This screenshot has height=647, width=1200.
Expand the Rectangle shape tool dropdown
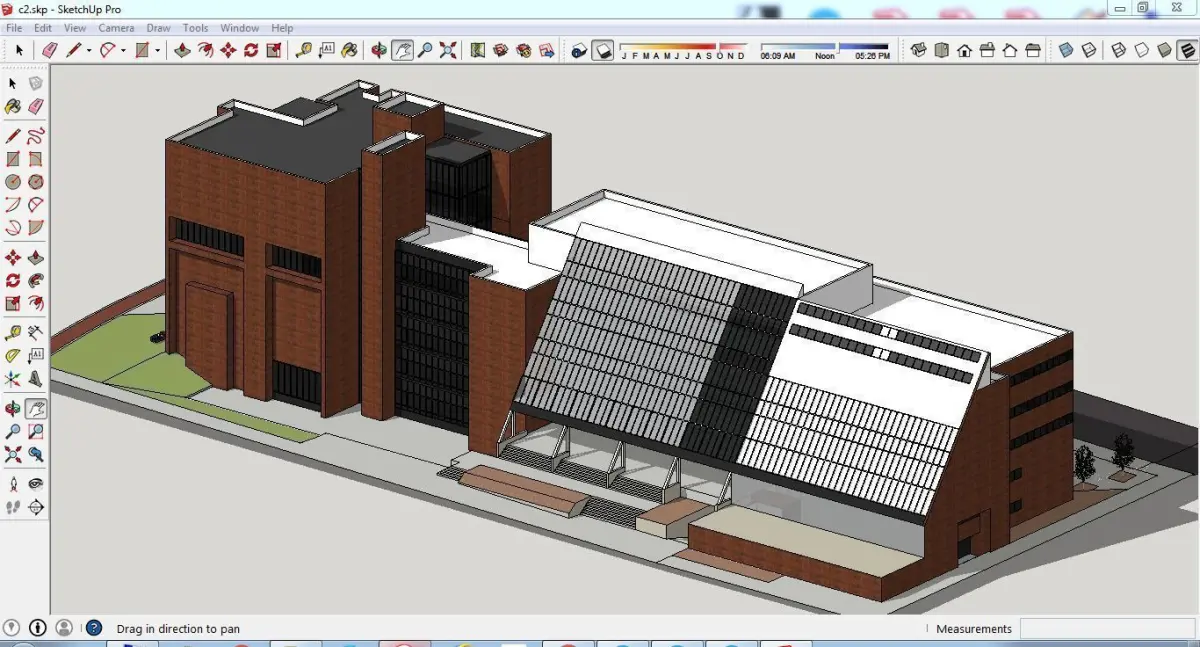coord(157,50)
